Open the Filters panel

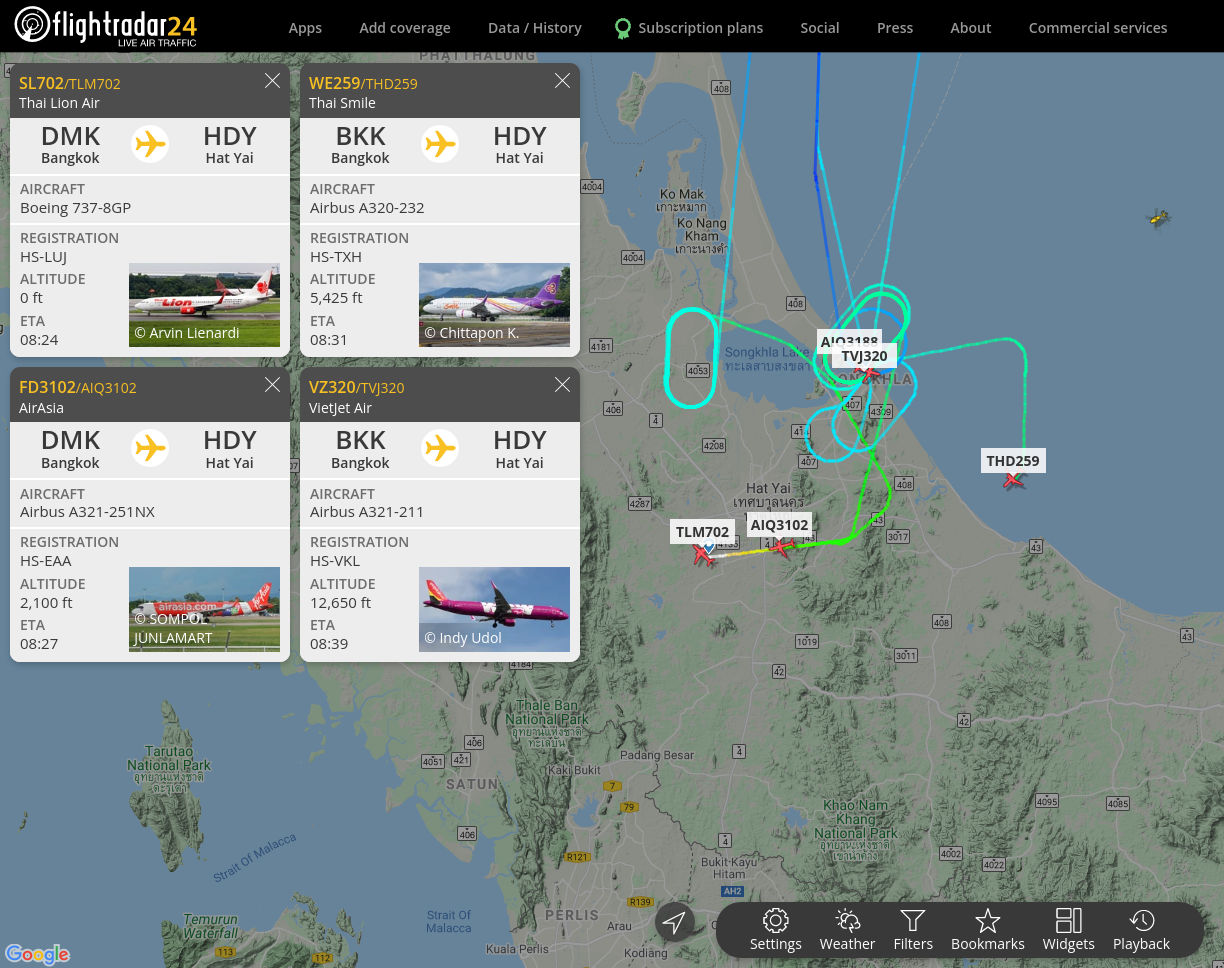pos(913,930)
